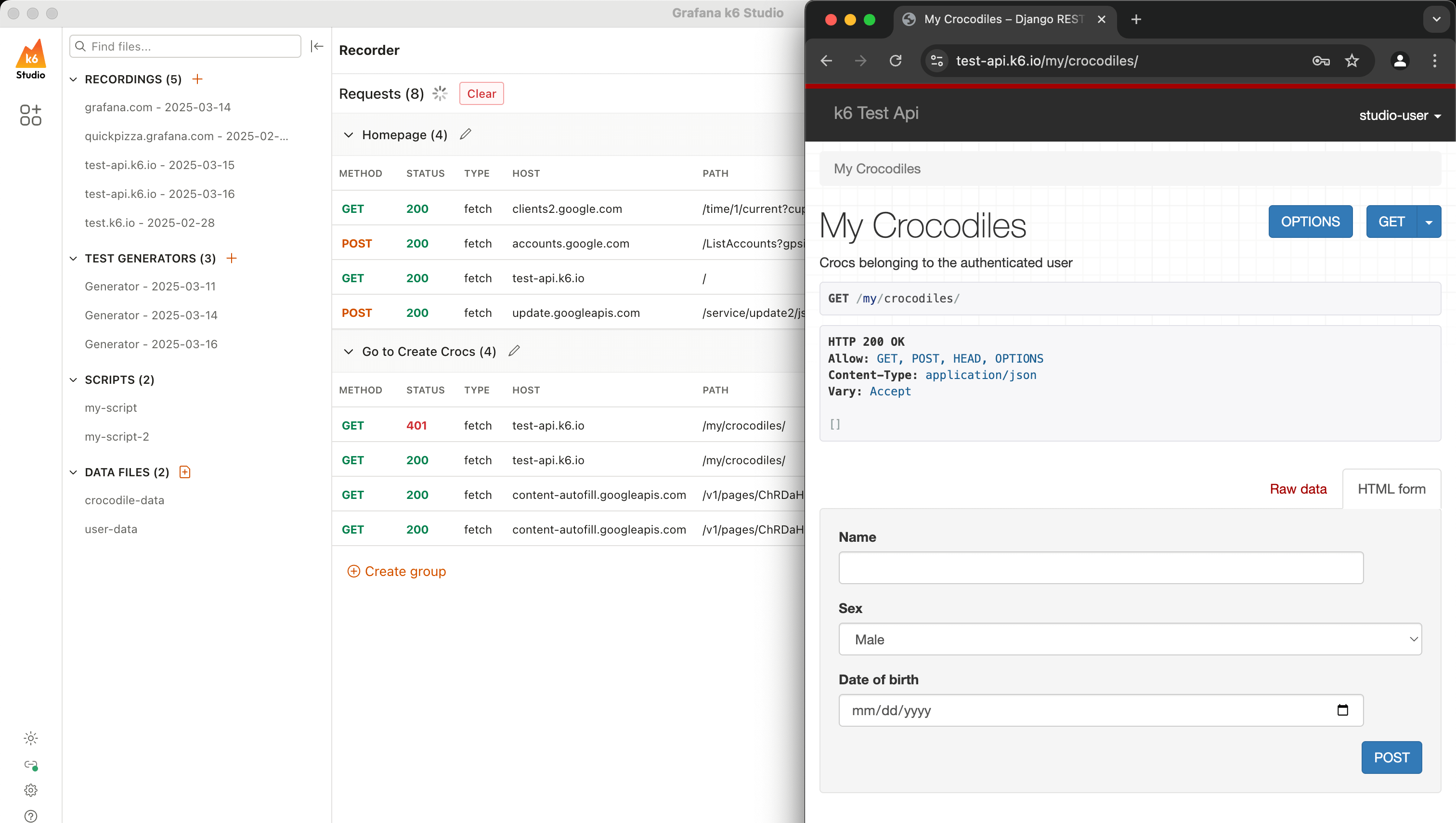The image size is (1456, 823).
Task: Open settings via the gear icon
Action: [30, 790]
